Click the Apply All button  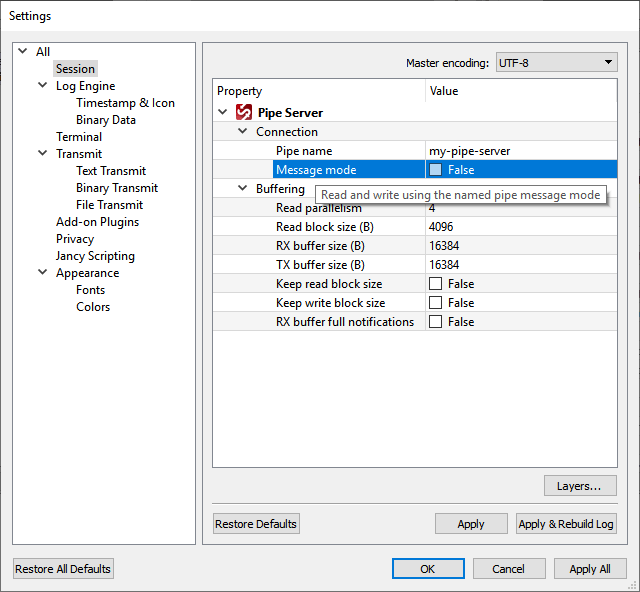[x=590, y=569]
